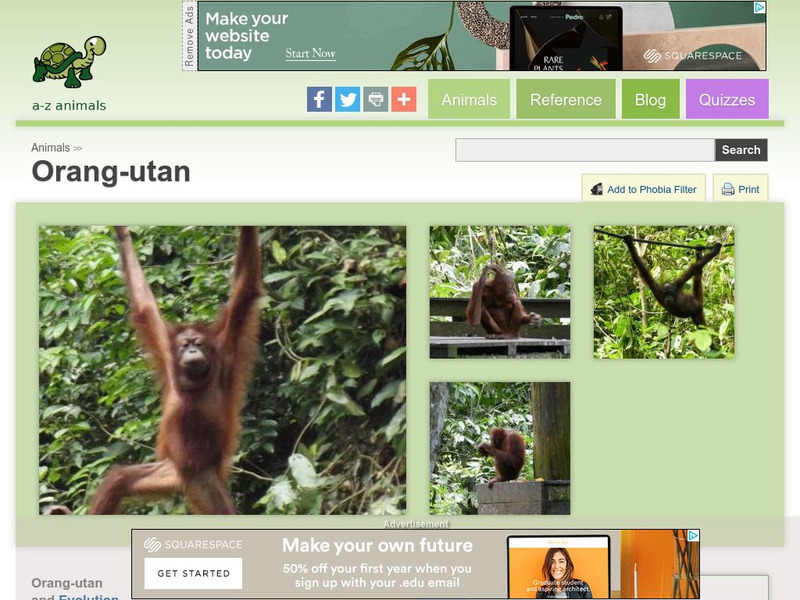Click the Search button
Image resolution: width=800 pixels, height=600 pixels.
(x=741, y=150)
